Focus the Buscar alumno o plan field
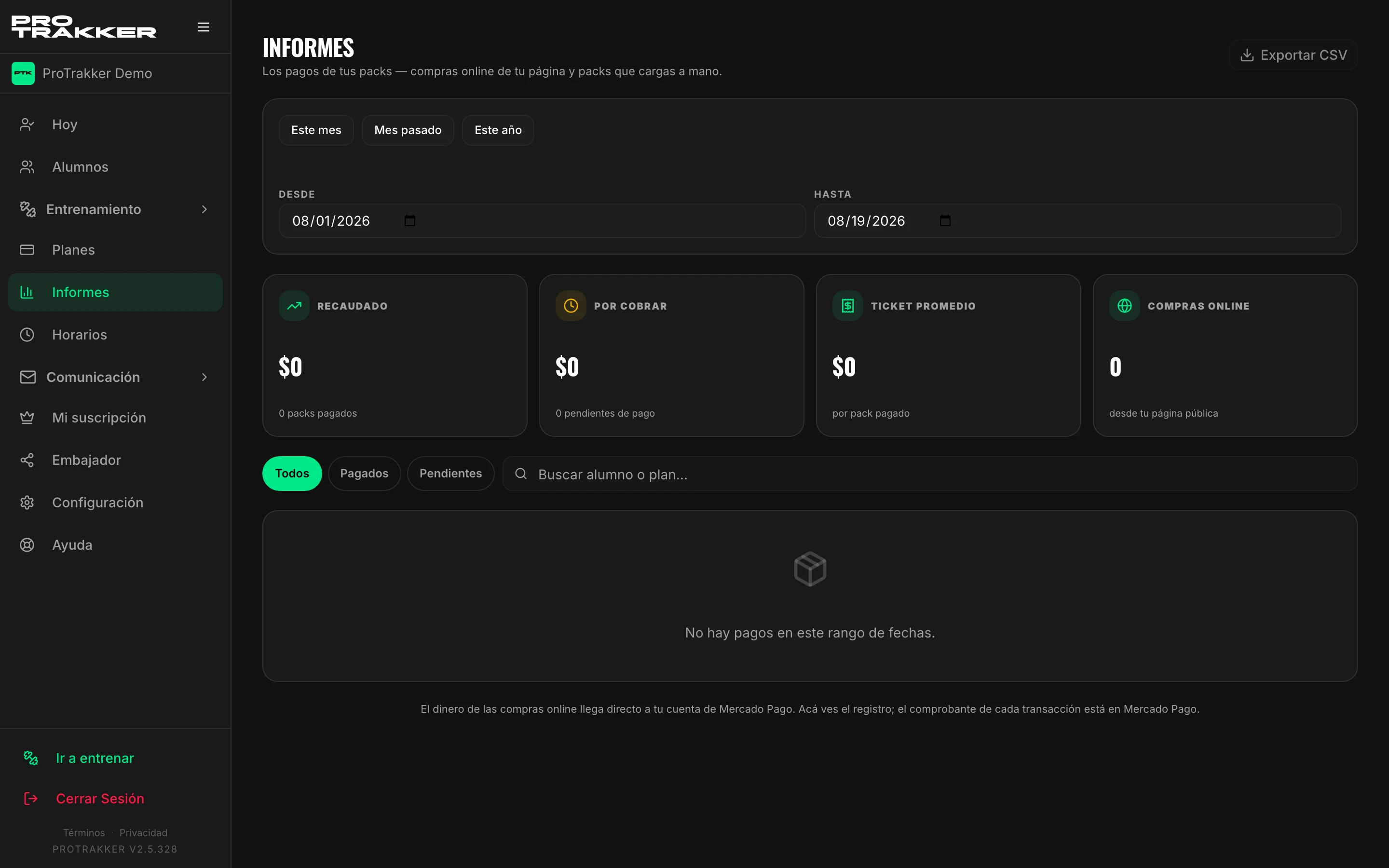Viewport: 1389px width, 868px height. (x=930, y=474)
